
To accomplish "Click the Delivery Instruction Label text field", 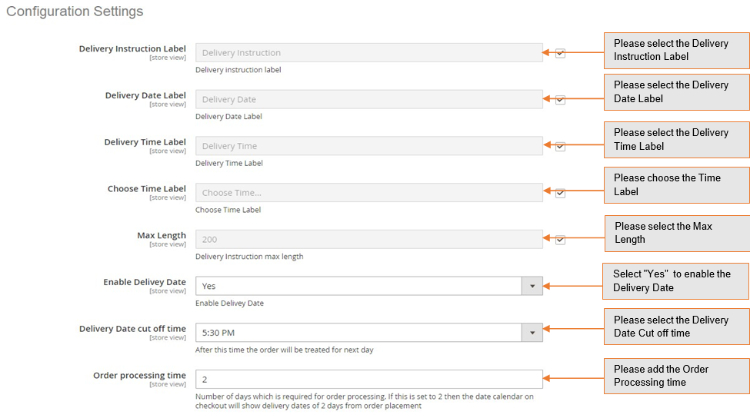I will 369,53.
